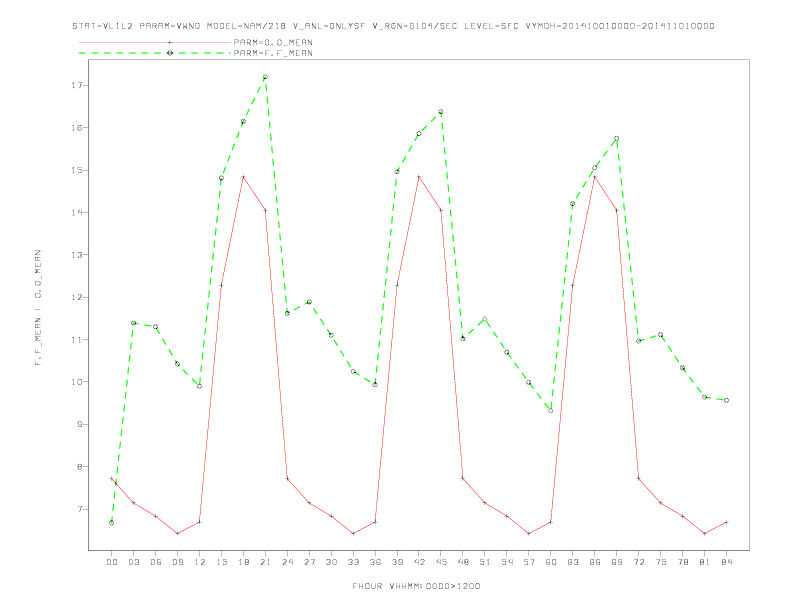Click the chart title line starting STAT=VL1L2
Image resolution: width=792 pixels, height=612 pixels.
click(x=393, y=26)
